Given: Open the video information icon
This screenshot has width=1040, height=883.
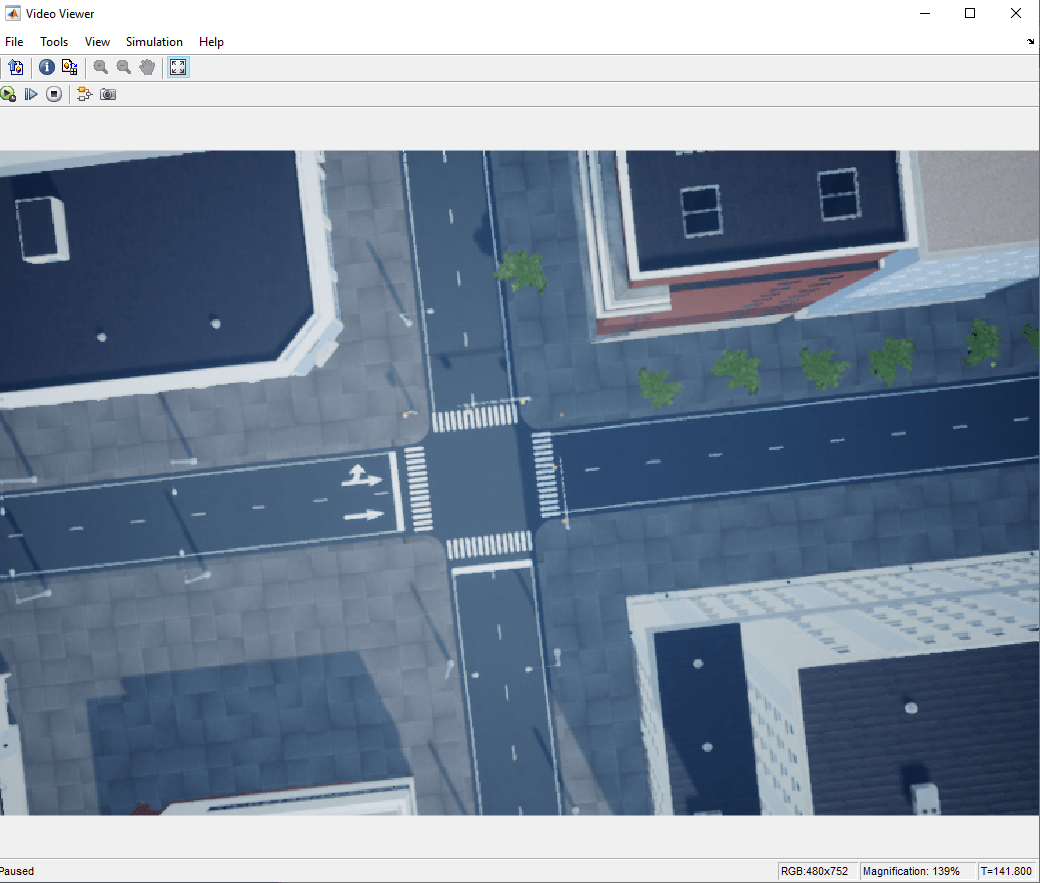Looking at the screenshot, I should 47,67.
